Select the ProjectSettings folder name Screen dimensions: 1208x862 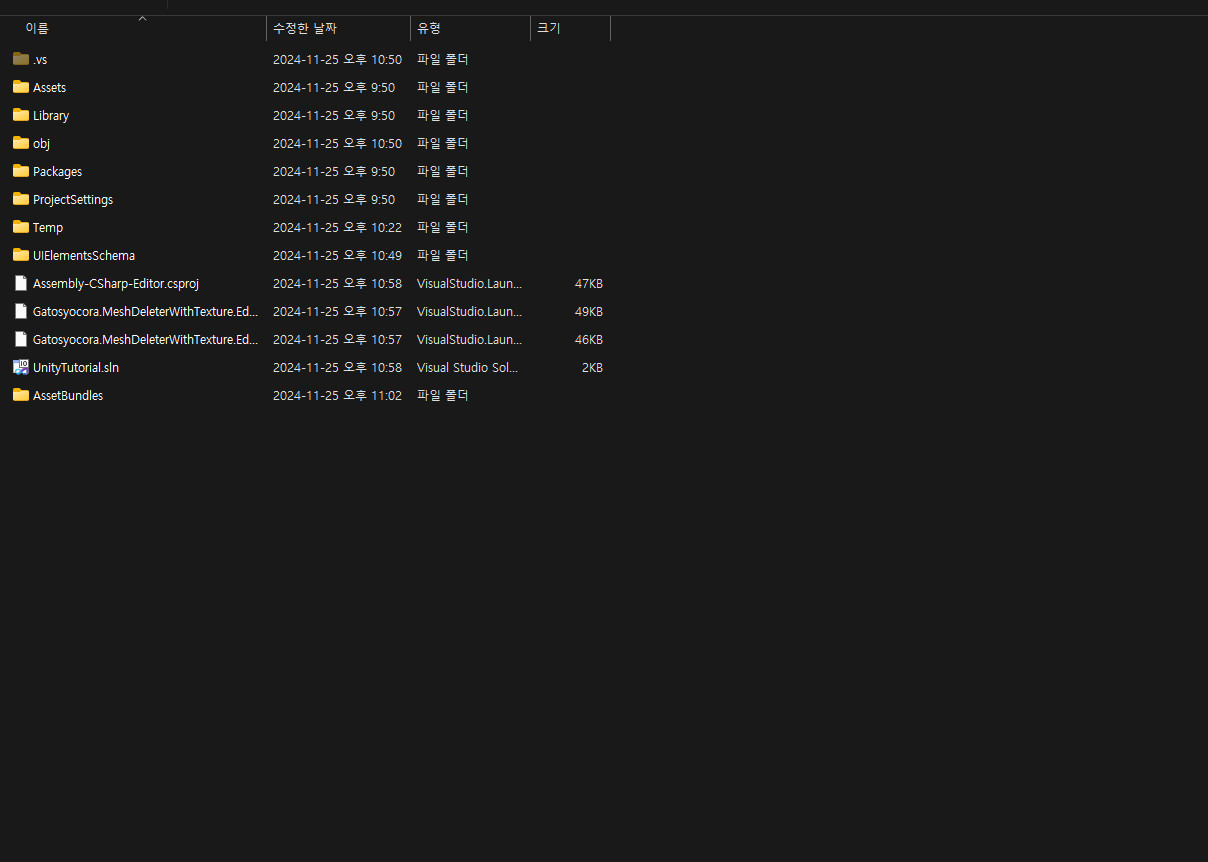pyautogui.click(x=73, y=200)
